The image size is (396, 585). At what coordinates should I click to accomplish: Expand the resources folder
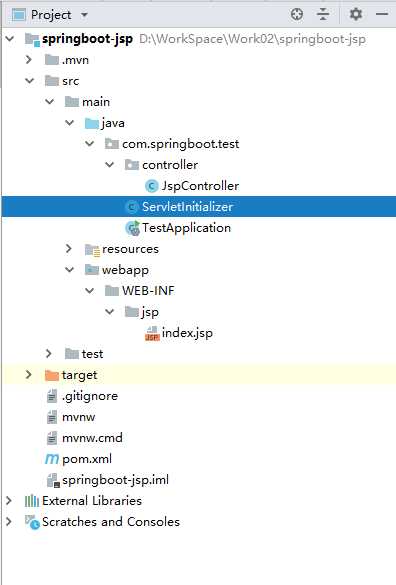click(69, 248)
